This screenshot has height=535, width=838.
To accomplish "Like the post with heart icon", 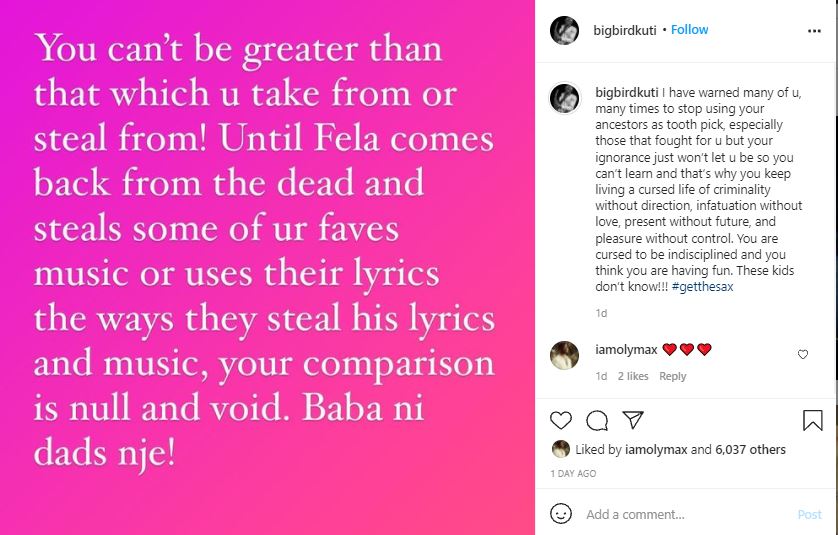I will pyautogui.click(x=563, y=420).
